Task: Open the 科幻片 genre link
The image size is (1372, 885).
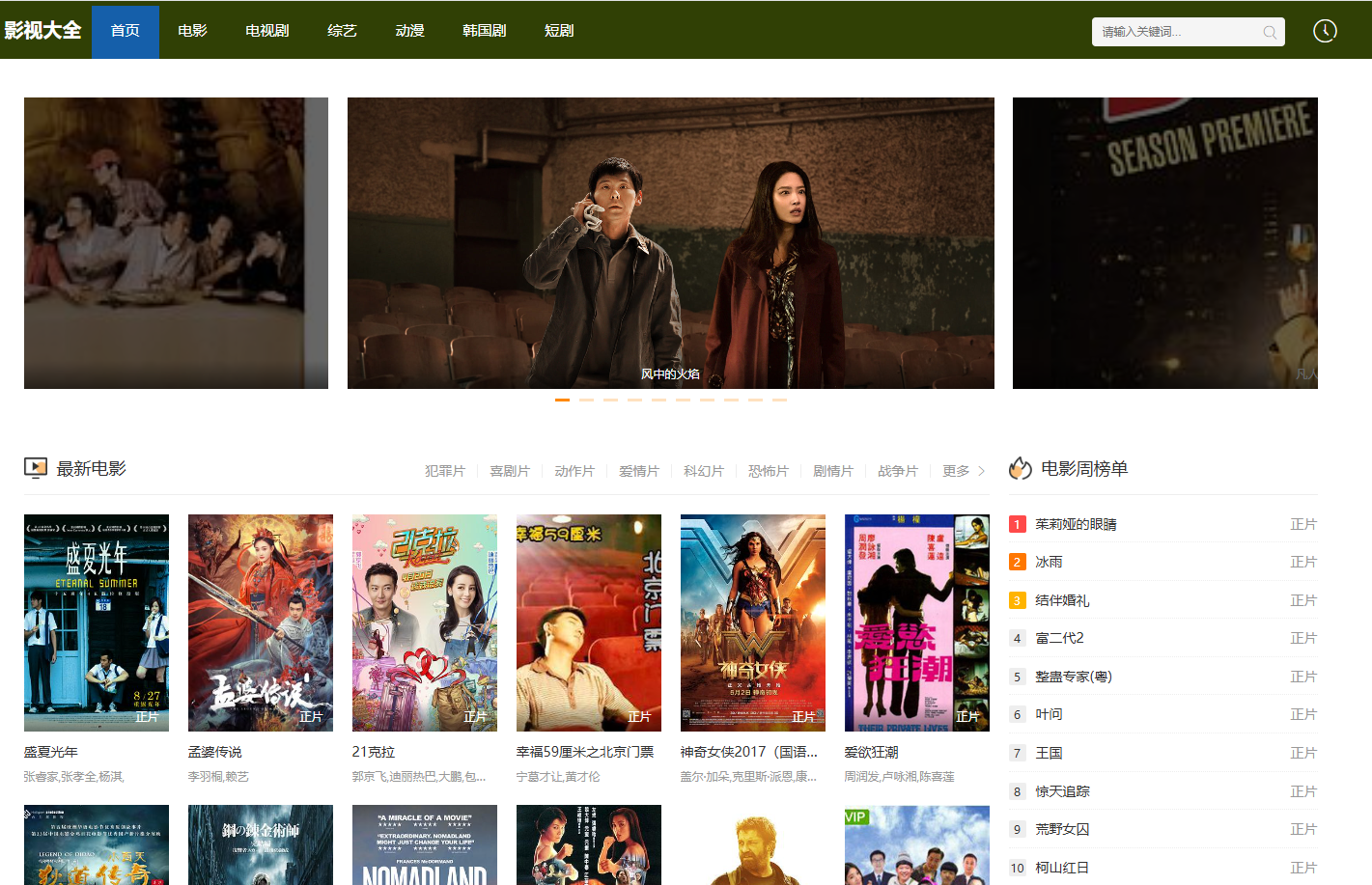Action: pos(704,471)
